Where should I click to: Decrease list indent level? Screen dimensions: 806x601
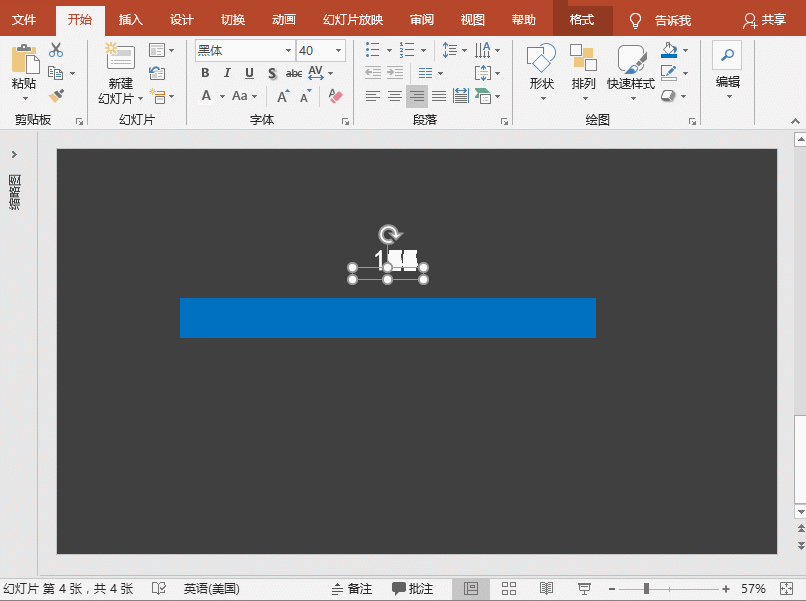373,73
